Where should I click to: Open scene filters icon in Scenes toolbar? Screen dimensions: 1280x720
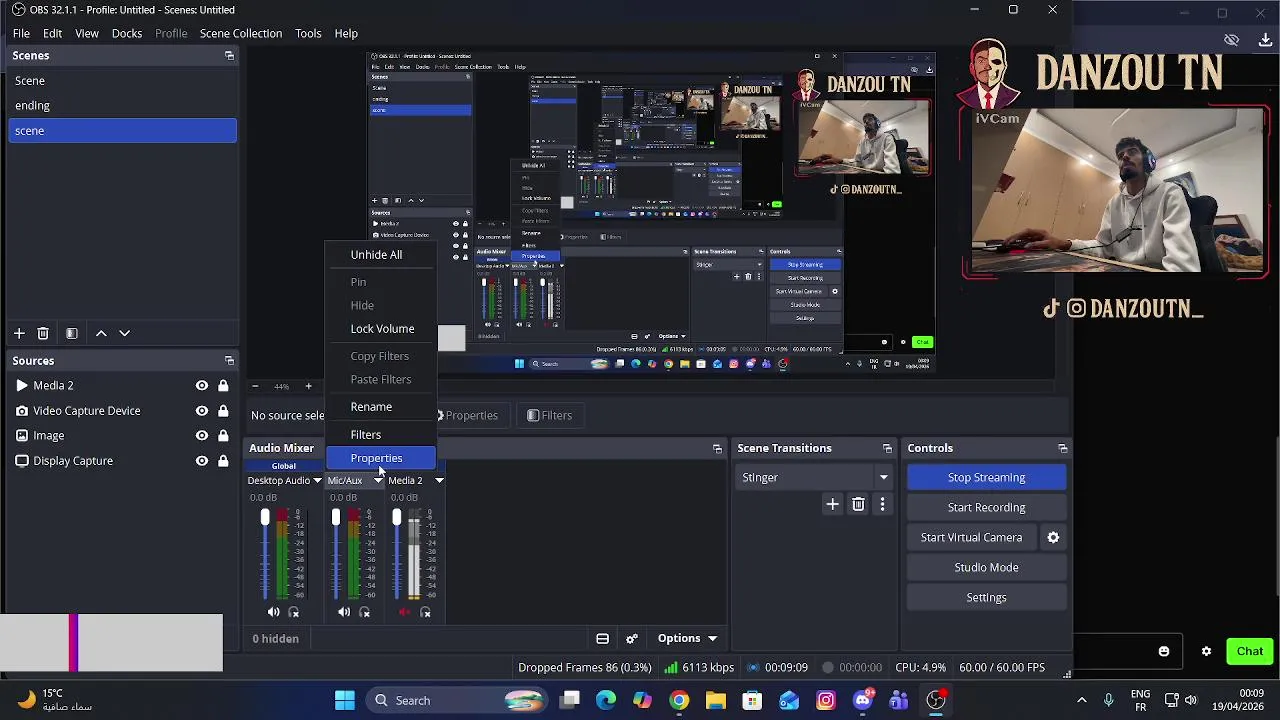pyautogui.click(x=72, y=333)
